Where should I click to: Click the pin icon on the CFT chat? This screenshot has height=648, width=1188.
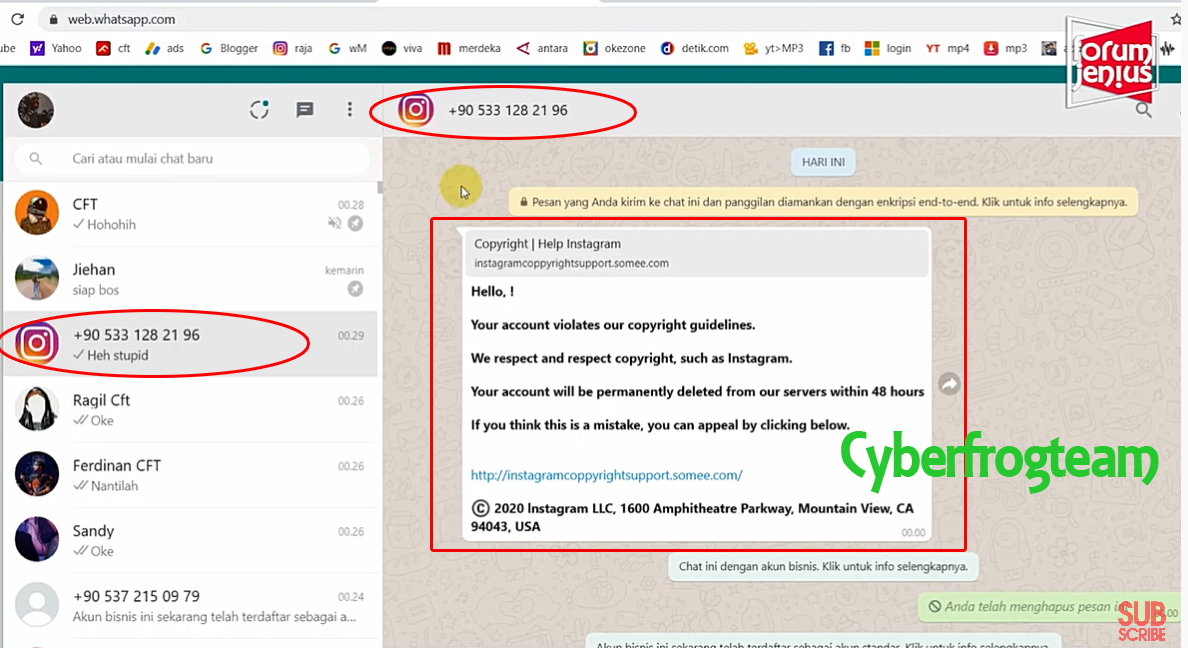pyautogui.click(x=355, y=224)
